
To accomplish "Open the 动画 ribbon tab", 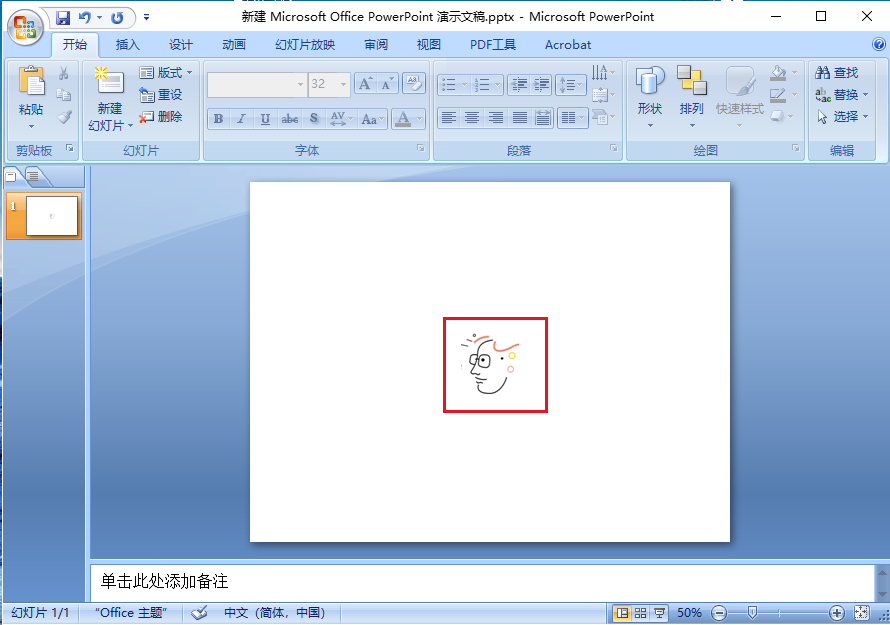I will coord(233,45).
